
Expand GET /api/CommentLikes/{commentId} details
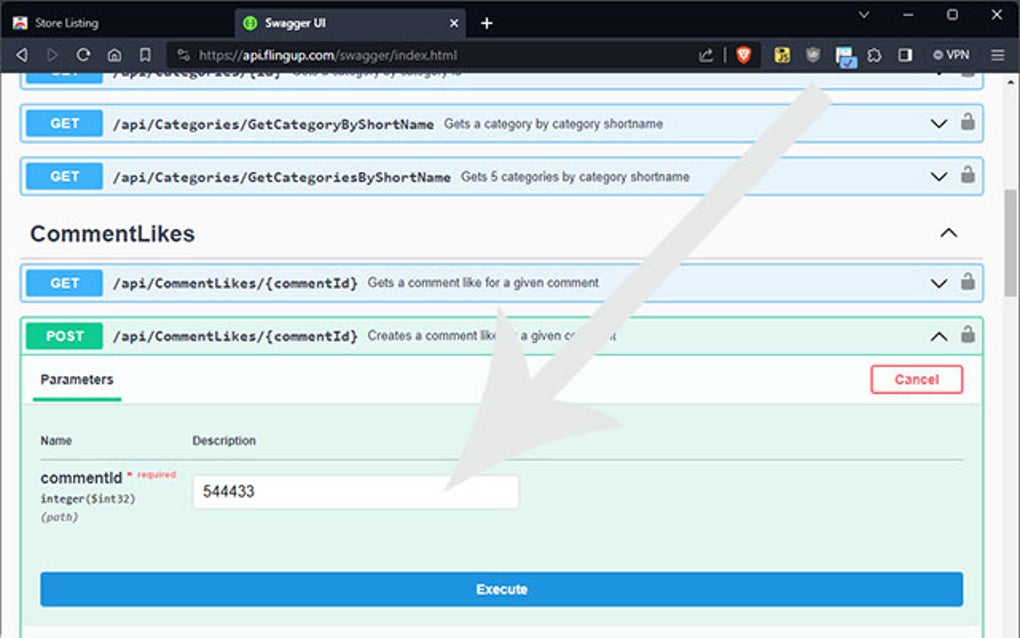[x=938, y=283]
